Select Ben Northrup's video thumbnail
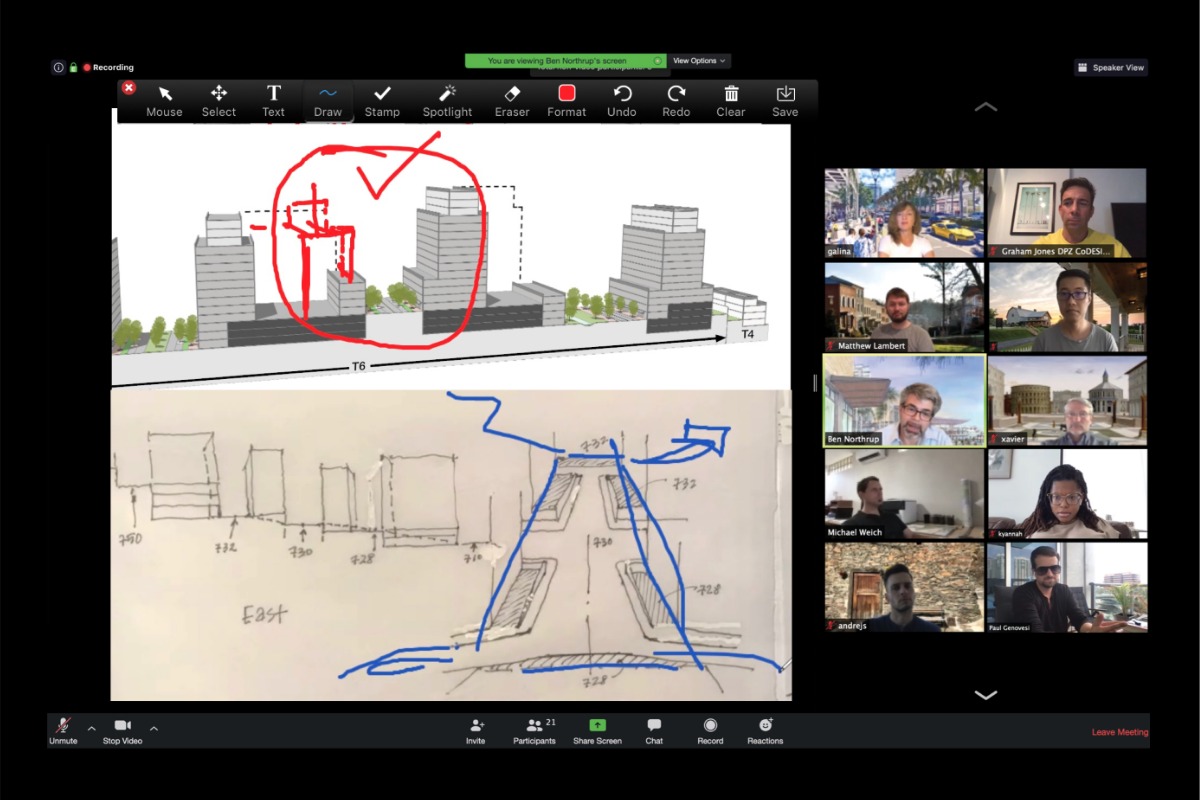Image resolution: width=1200 pixels, height=800 pixels. (904, 400)
